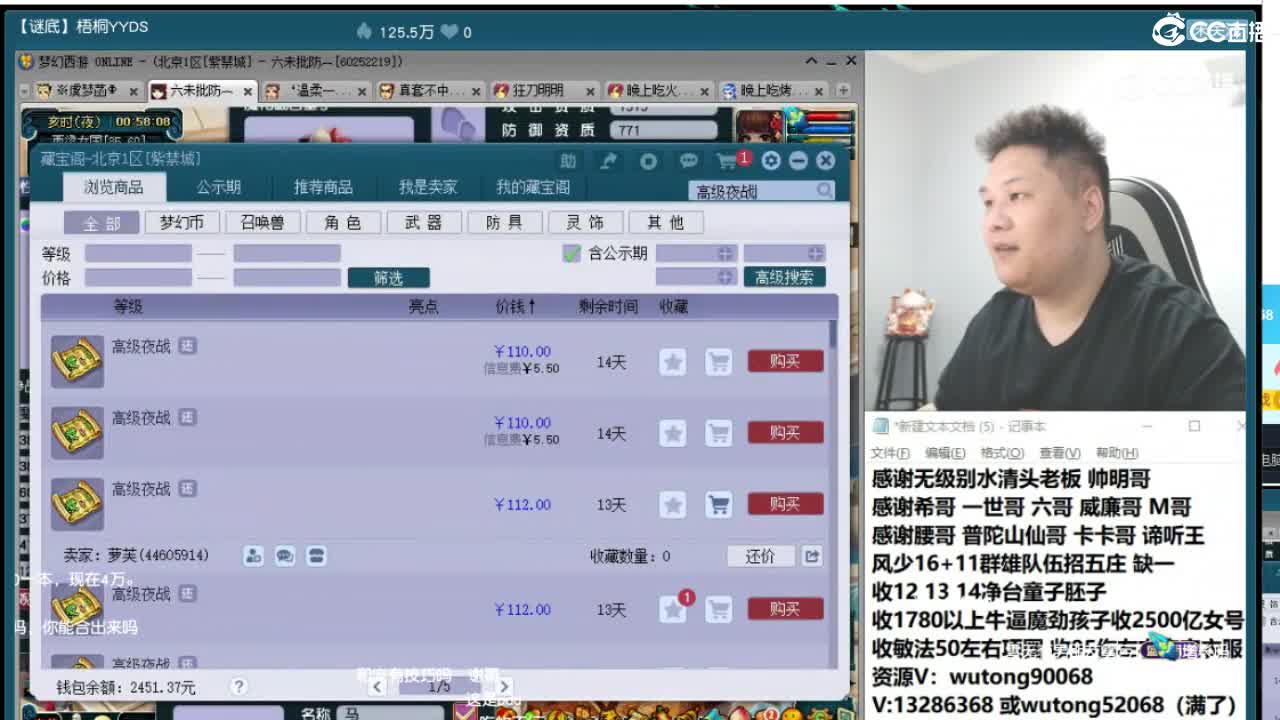Open Notepad 编辑(E) menu

(x=946, y=453)
